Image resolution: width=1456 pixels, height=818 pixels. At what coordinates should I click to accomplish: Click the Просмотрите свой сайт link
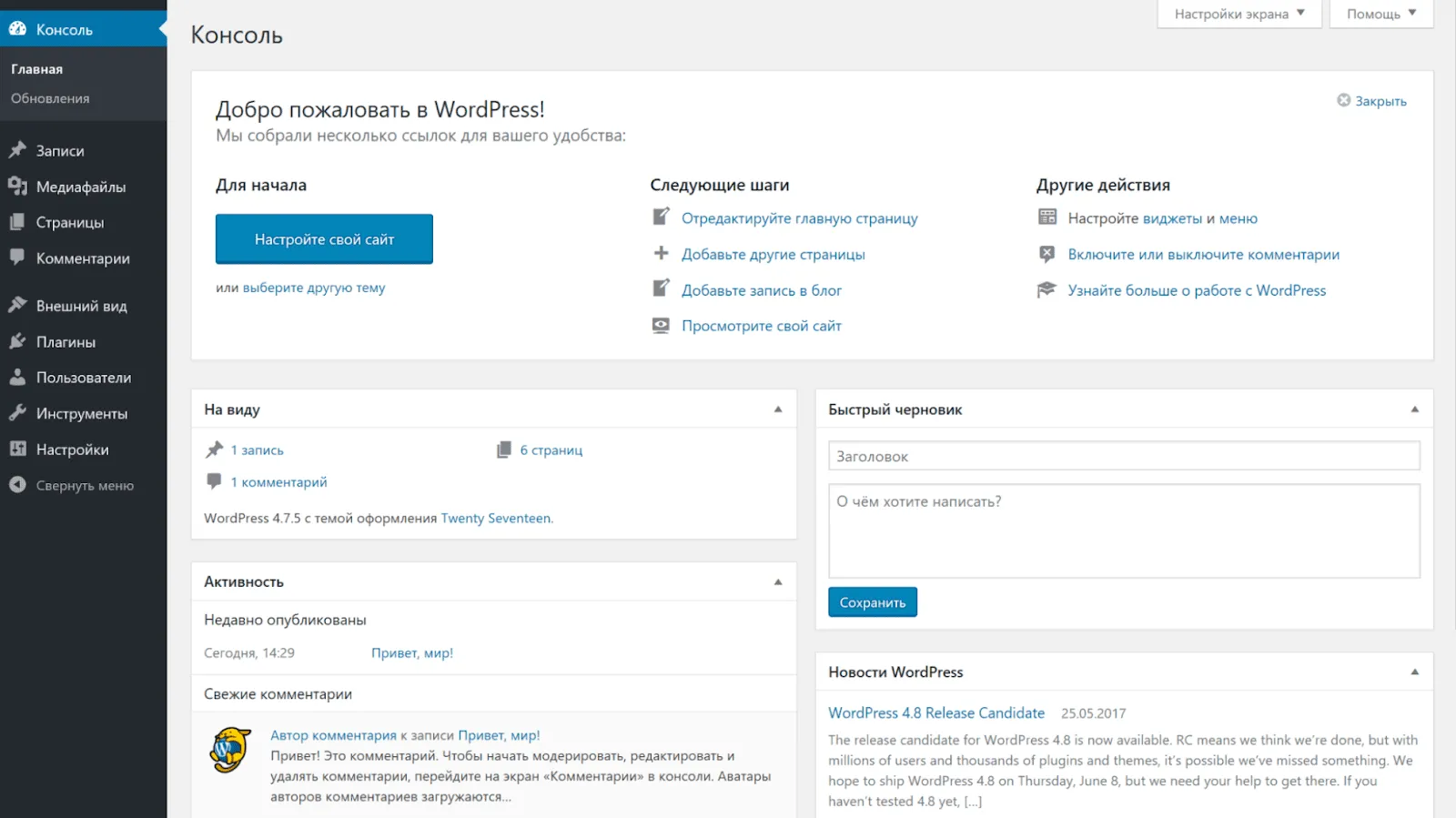[x=762, y=326]
